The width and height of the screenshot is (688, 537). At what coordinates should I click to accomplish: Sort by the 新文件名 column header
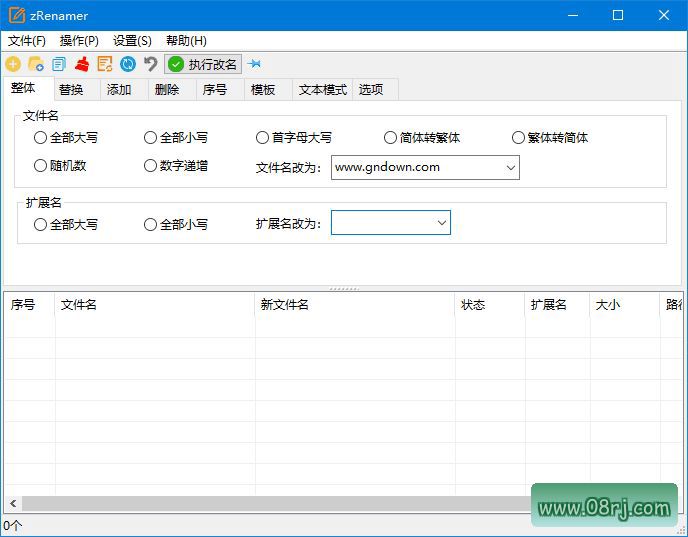pyautogui.click(x=355, y=305)
